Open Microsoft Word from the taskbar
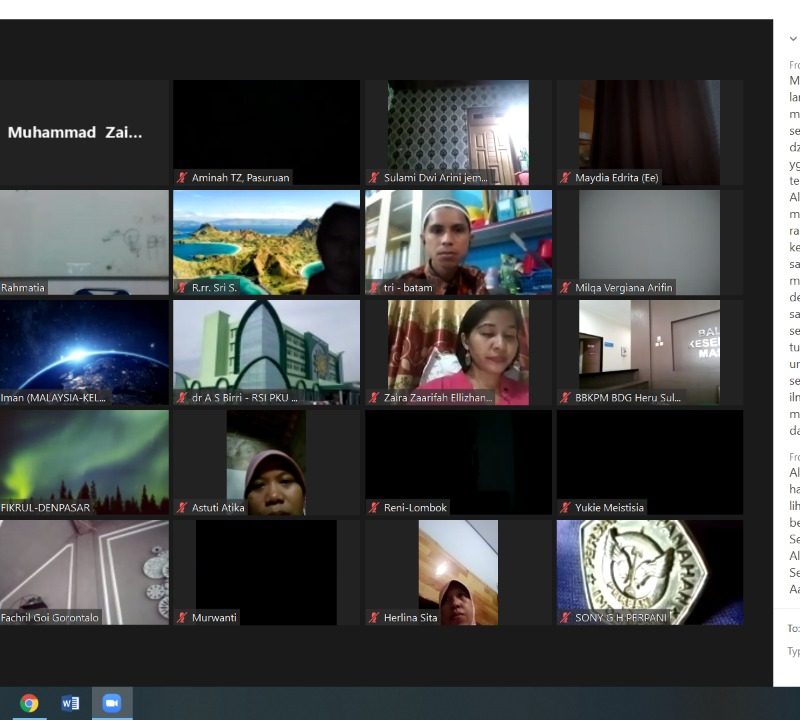 pos(70,703)
